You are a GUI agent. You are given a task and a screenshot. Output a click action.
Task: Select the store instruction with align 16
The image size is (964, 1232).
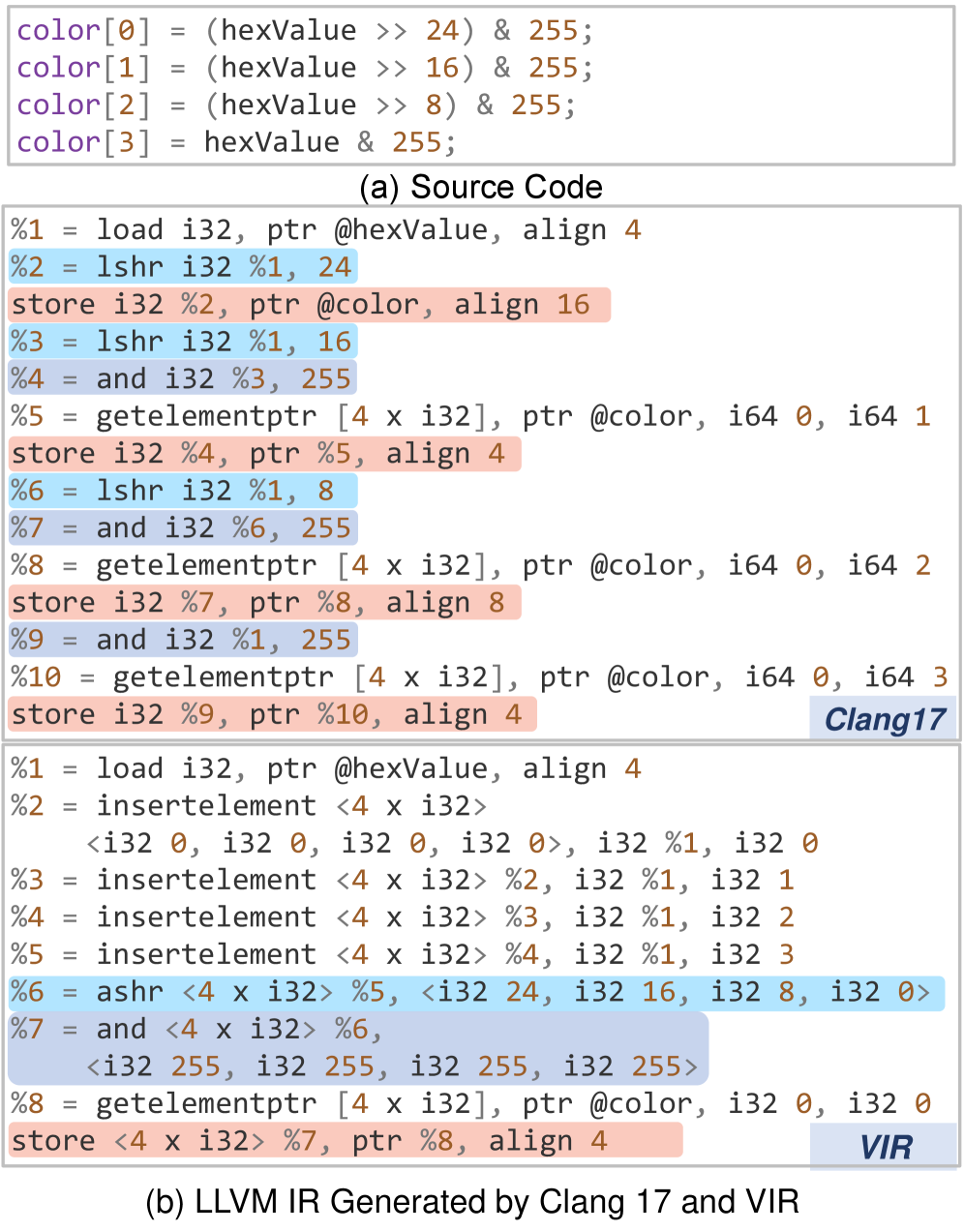coord(309,305)
